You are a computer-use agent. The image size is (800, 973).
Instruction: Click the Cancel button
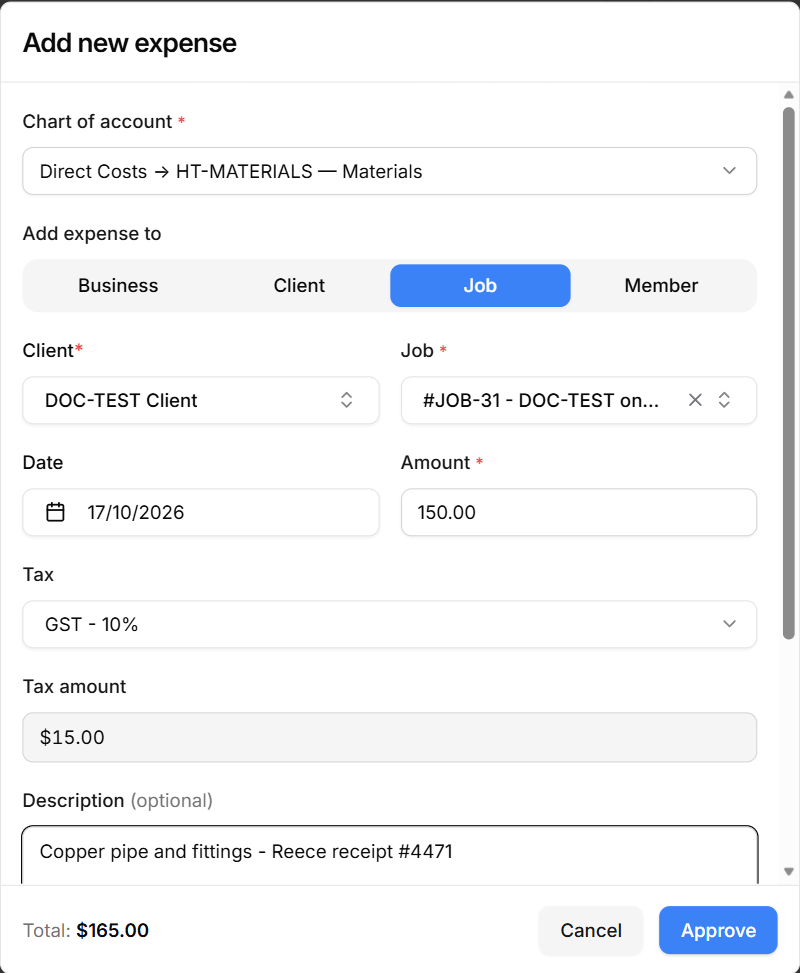coord(591,930)
